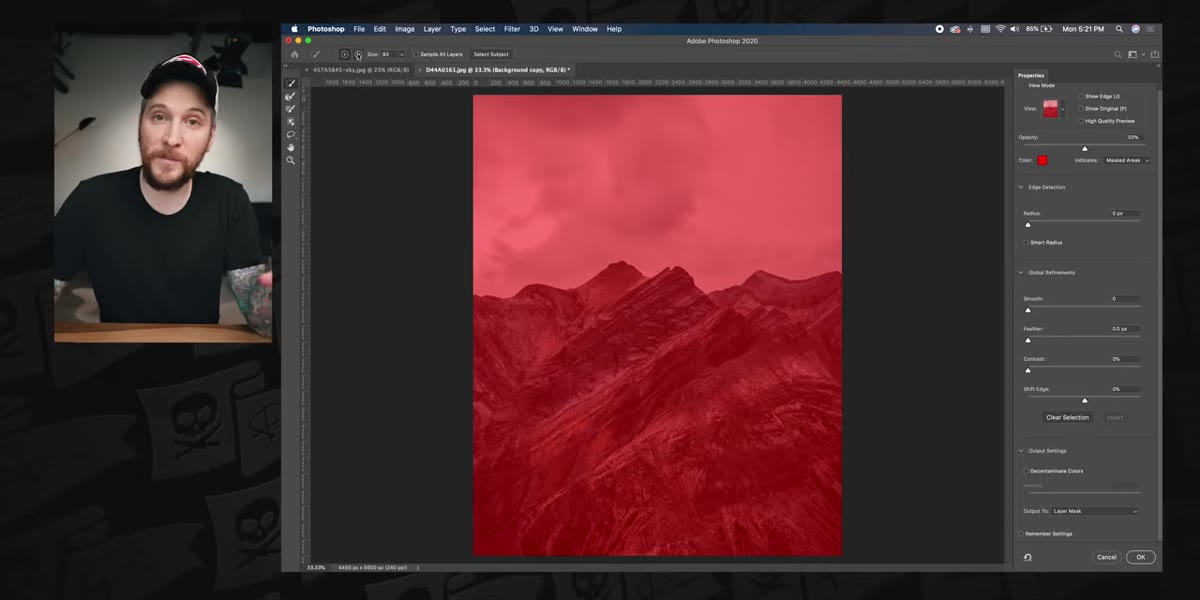This screenshot has width=1200, height=600.
Task: Close the D44A0161.jpg document tab
Action: tap(419, 70)
